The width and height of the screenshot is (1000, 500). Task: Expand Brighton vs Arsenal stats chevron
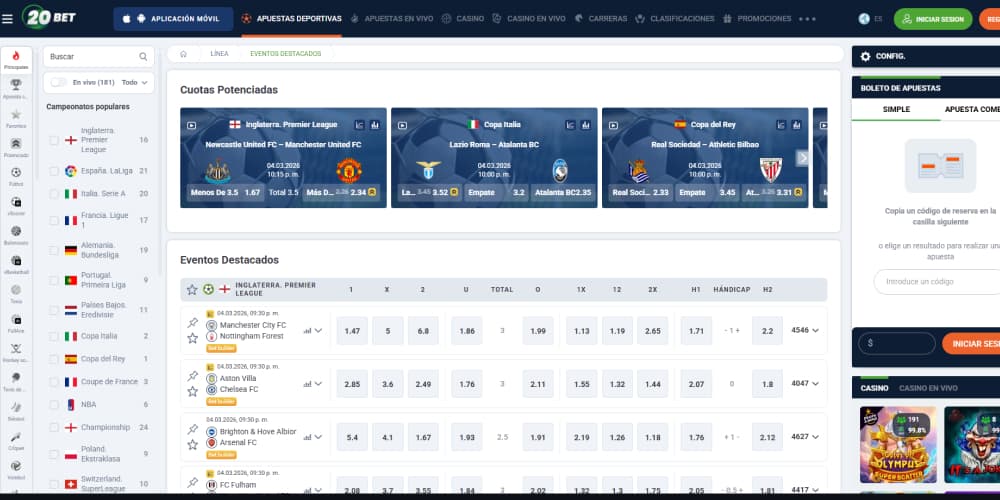click(x=318, y=437)
